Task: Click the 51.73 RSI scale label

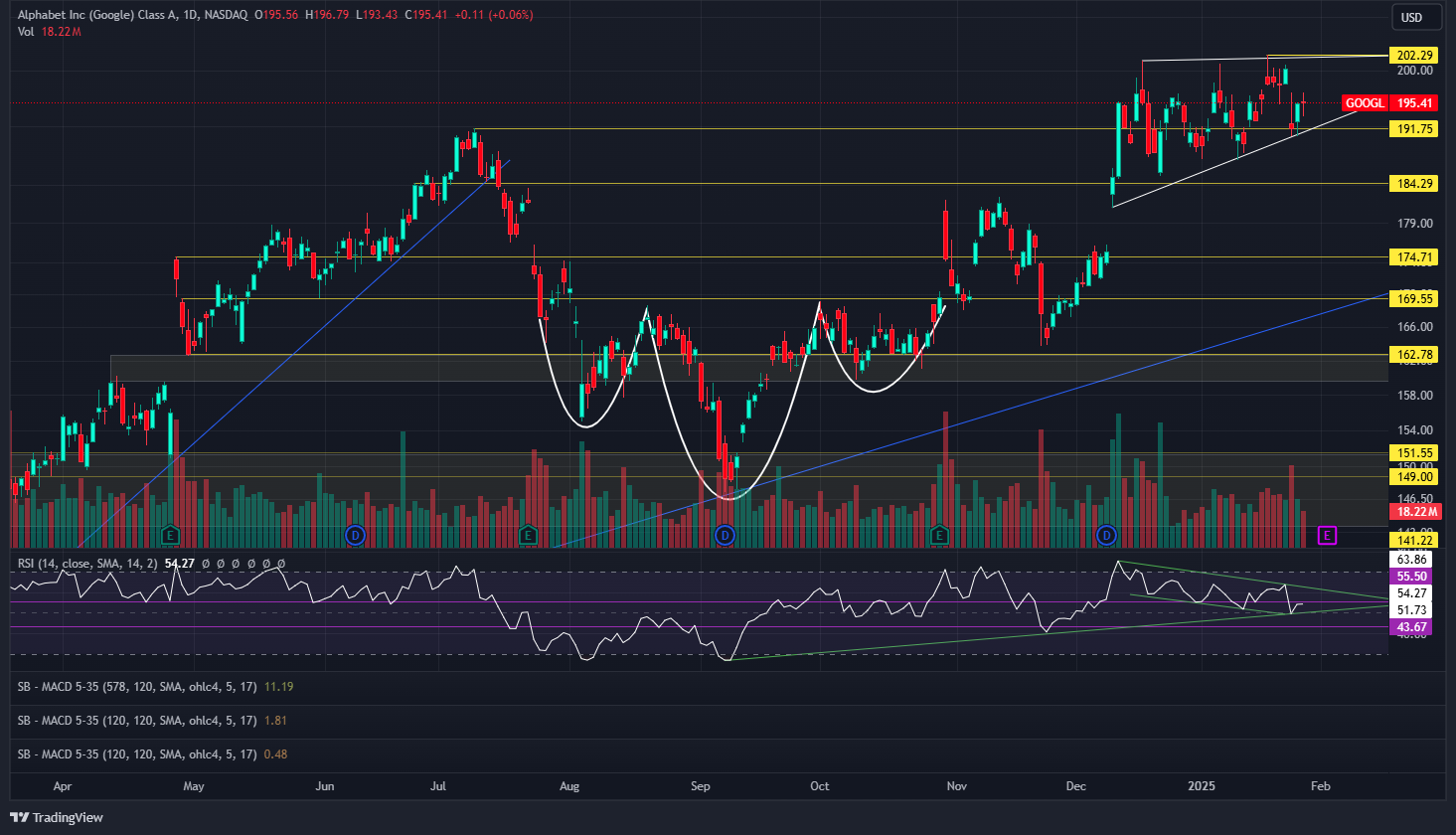Action: coord(1412,610)
